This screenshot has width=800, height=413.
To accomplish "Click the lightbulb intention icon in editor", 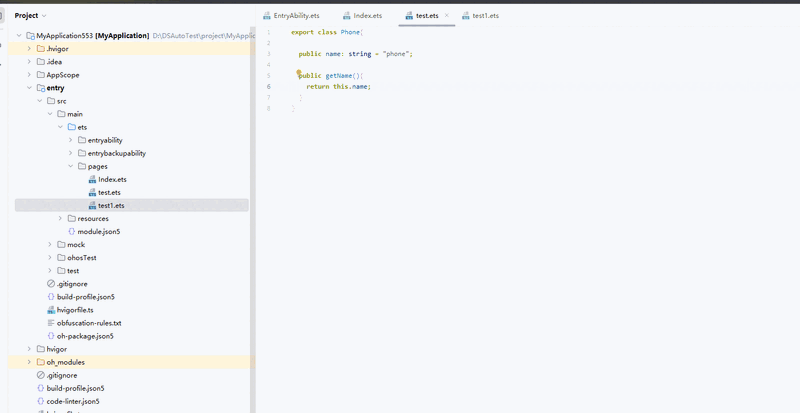I will point(298,74).
